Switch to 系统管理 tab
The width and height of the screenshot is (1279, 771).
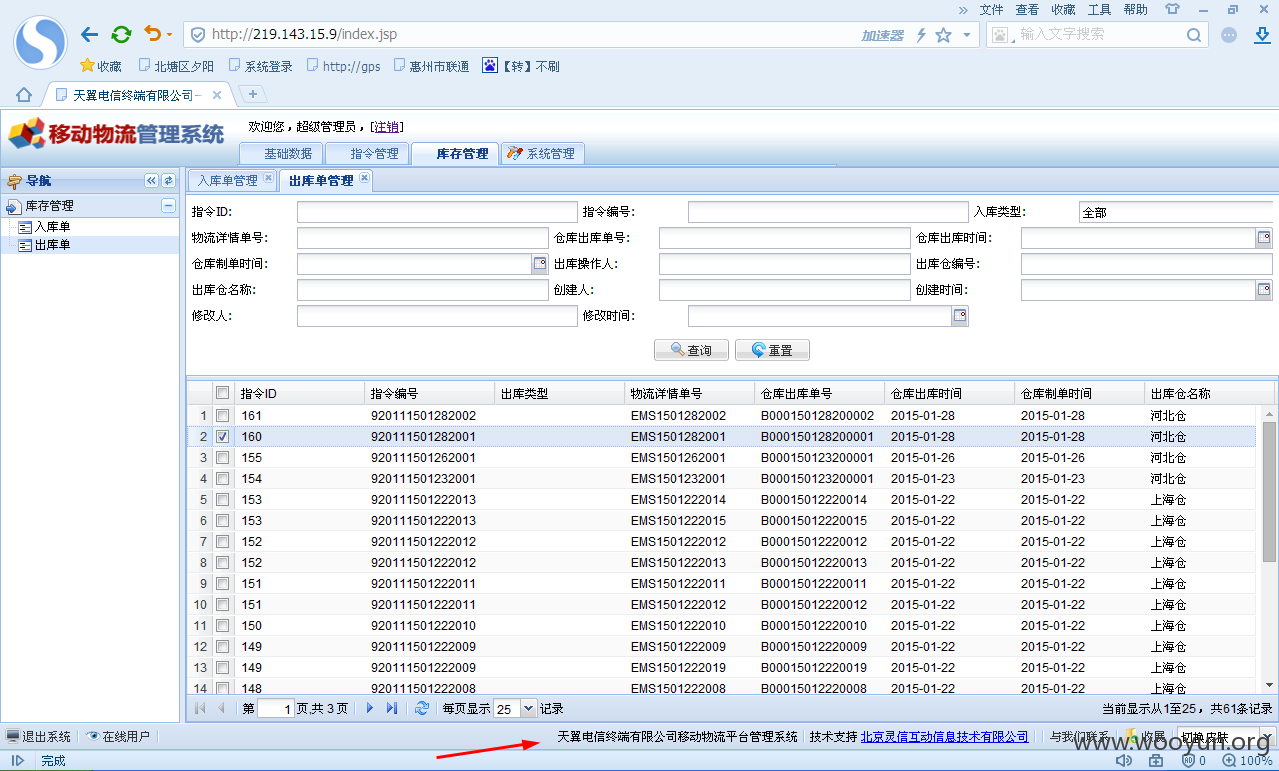[541, 153]
